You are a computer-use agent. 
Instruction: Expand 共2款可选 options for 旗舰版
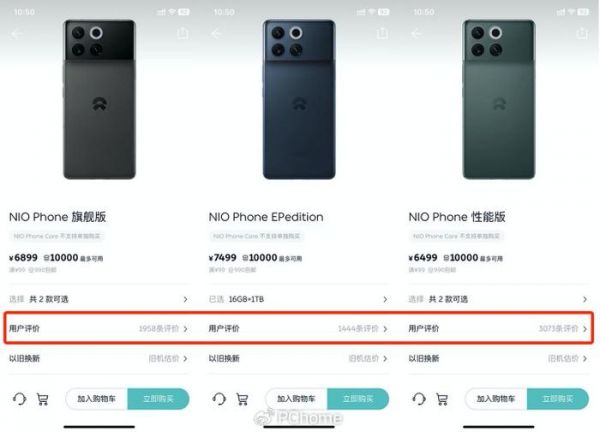tap(99, 299)
